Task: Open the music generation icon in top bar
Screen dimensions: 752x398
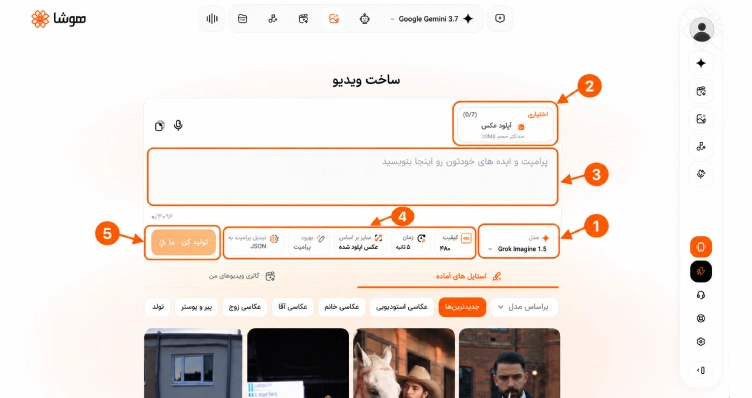Action: coord(273,19)
